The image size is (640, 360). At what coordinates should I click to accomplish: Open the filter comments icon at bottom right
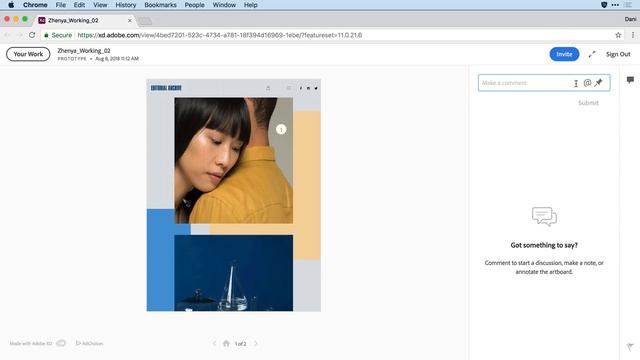tap(630, 347)
